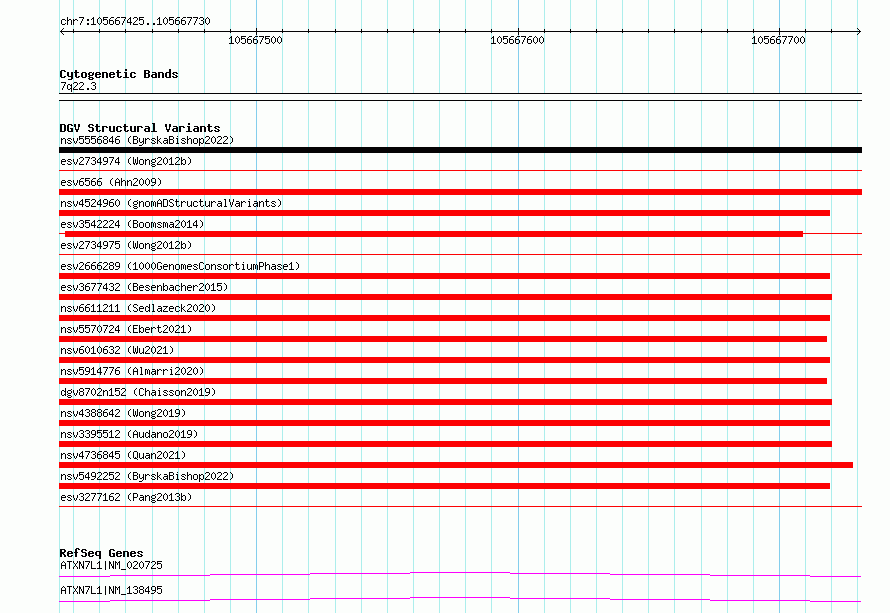Click the nsv5556846 (ByrskaBishop2022) variant label

tap(147, 140)
